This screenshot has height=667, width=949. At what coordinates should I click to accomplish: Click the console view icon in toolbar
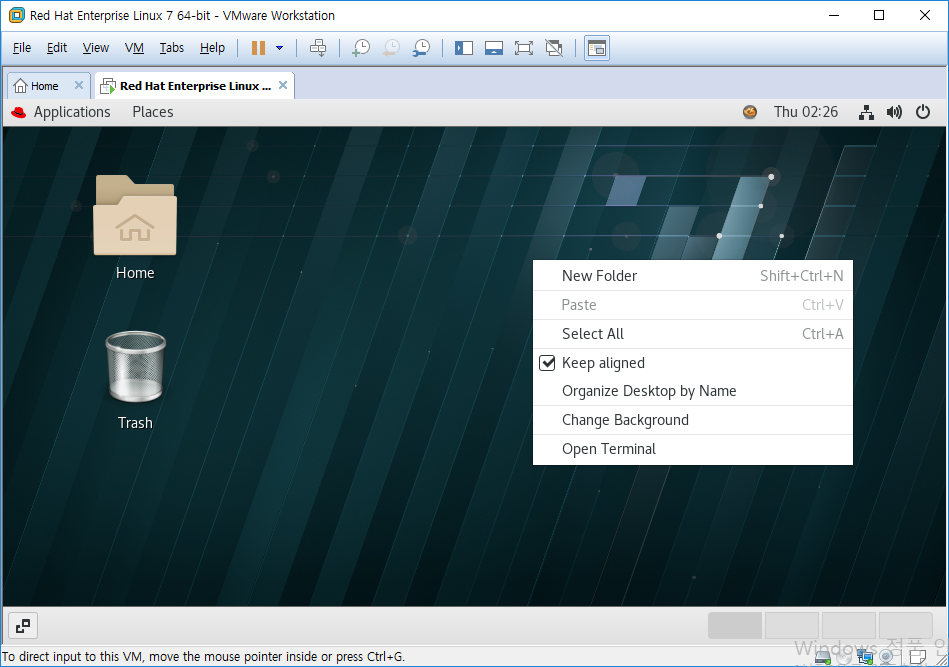pyautogui.click(x=597, y=48)
